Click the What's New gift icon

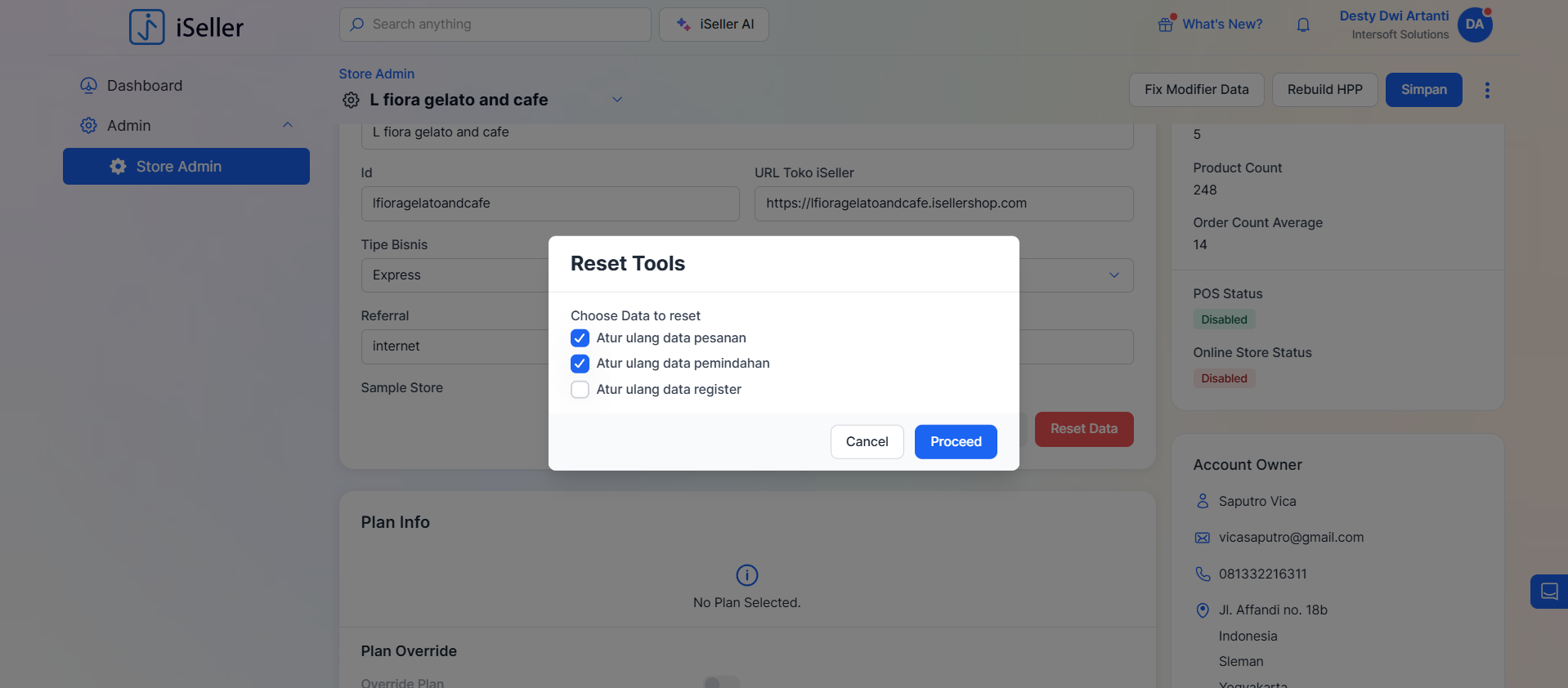pos(1166,25)
